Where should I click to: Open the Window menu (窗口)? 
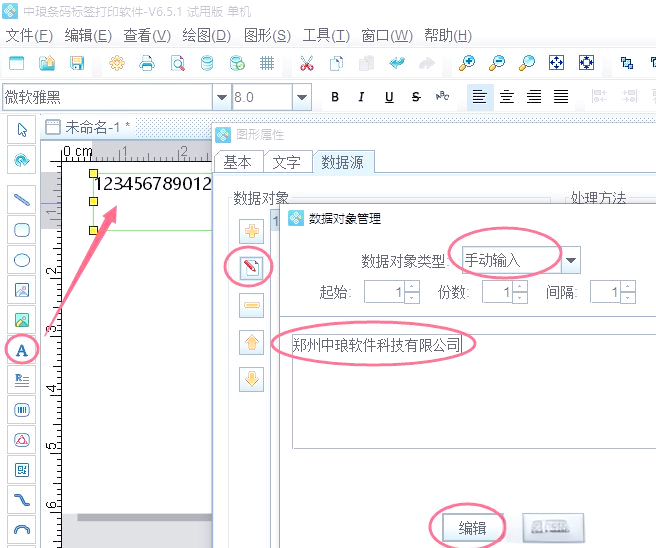(387, 36)
